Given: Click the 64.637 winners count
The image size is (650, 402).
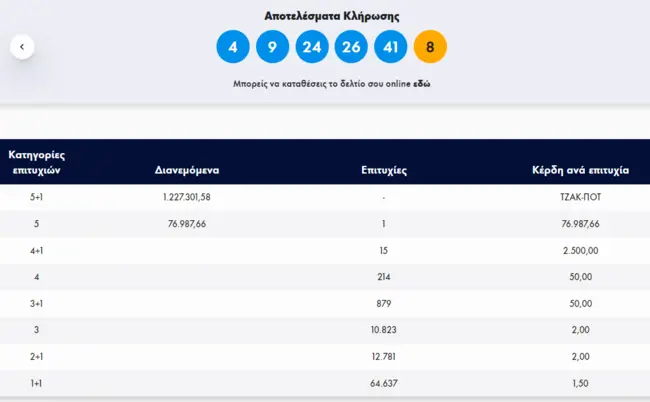Looking at the screenshot, I should [384, 381].
